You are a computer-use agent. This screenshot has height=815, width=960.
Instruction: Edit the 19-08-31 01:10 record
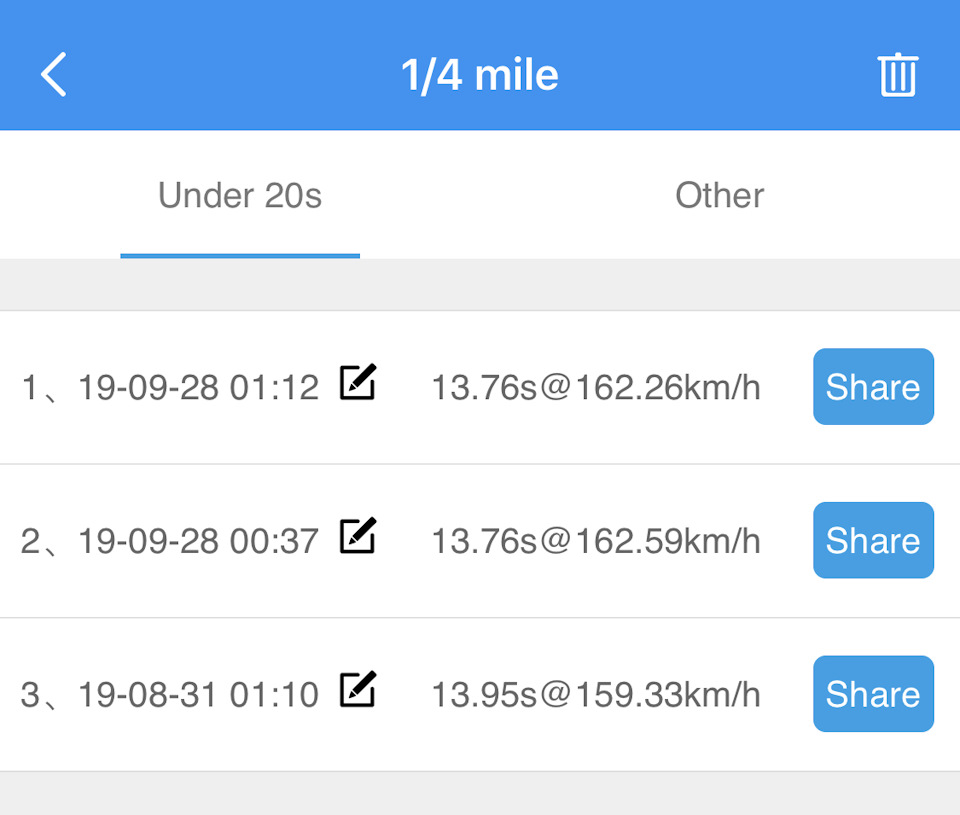[357, 690]
